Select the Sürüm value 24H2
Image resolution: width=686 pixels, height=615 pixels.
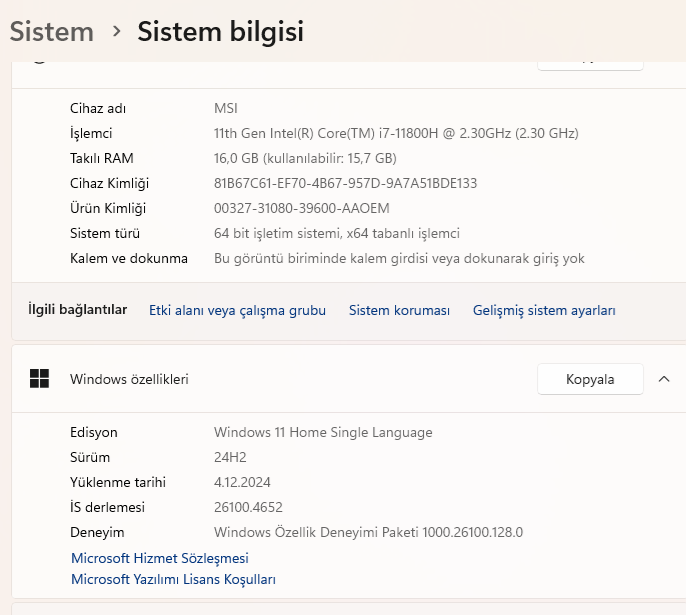(x=230, y=457)
